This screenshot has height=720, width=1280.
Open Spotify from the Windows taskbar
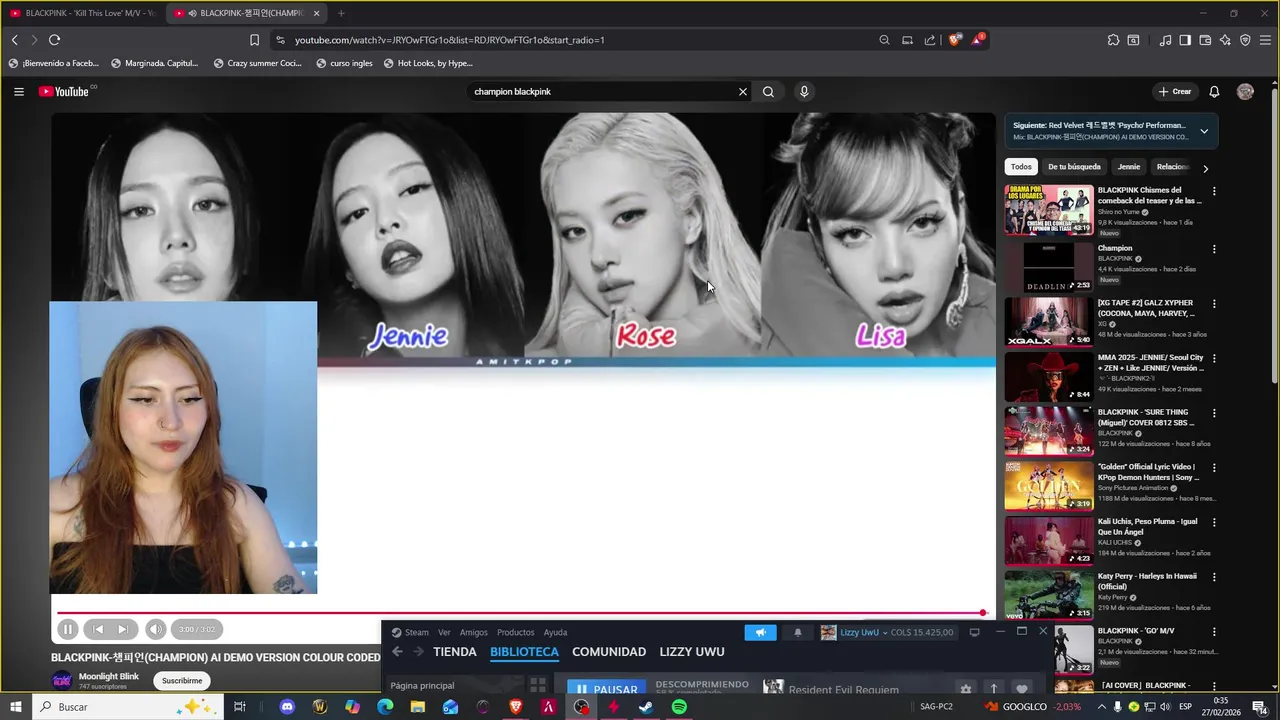click(x=679, y=707)
